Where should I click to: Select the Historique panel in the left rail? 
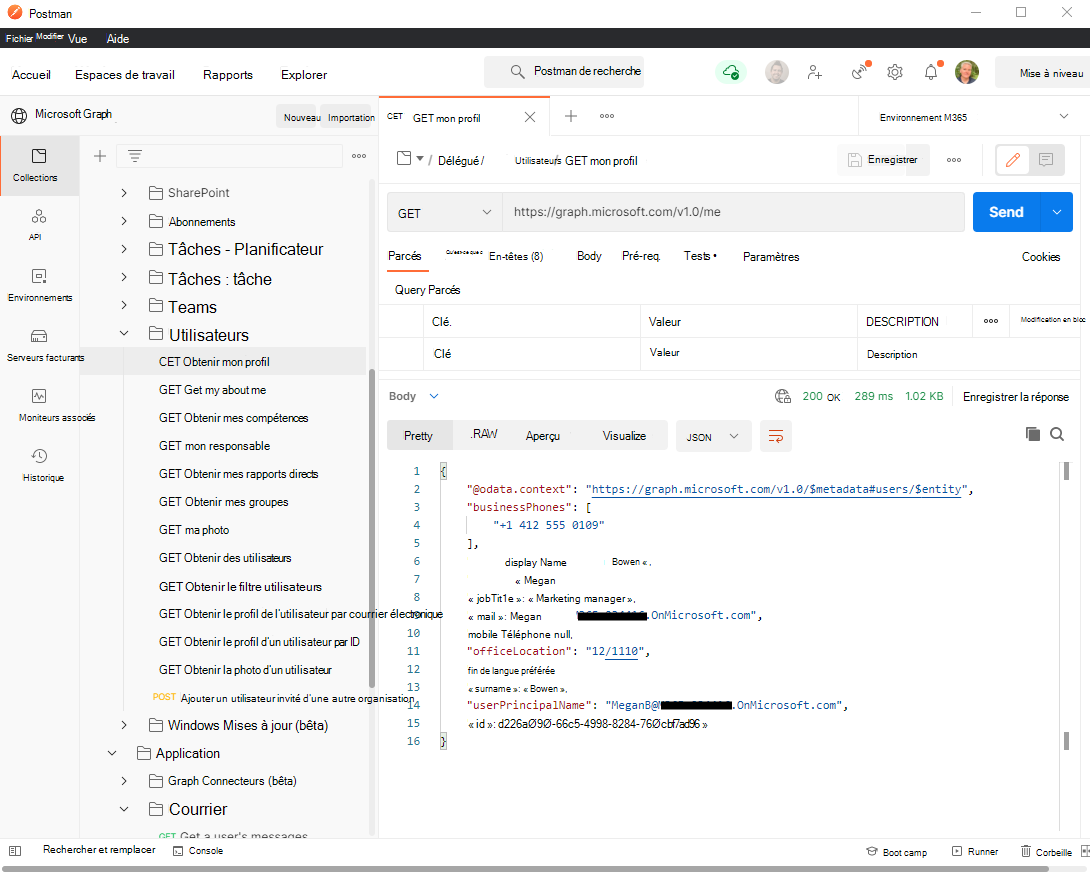click(39, 466)
